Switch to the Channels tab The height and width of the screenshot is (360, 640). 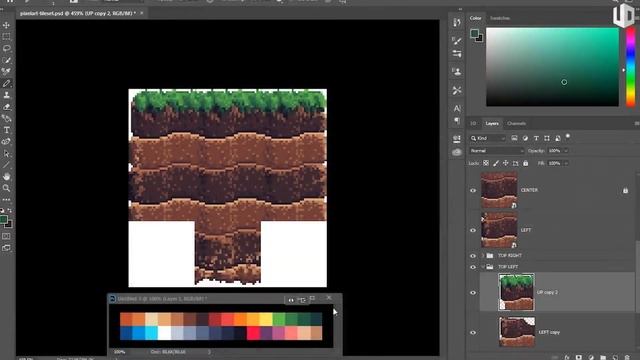pos(516,123)
